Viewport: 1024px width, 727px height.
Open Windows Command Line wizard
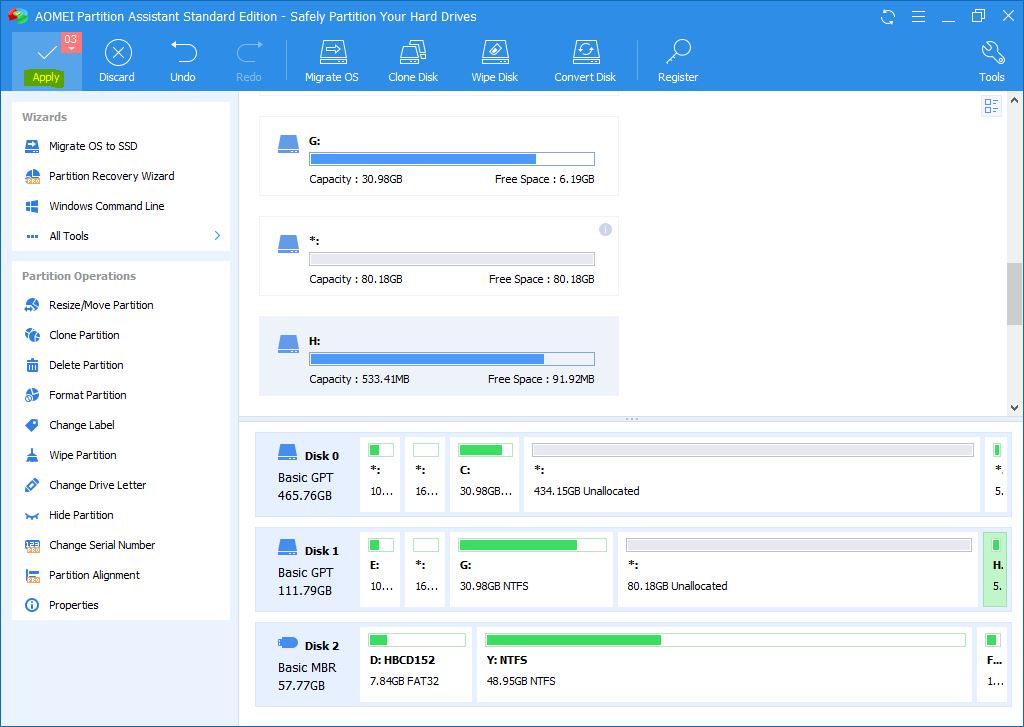(106, 206)
